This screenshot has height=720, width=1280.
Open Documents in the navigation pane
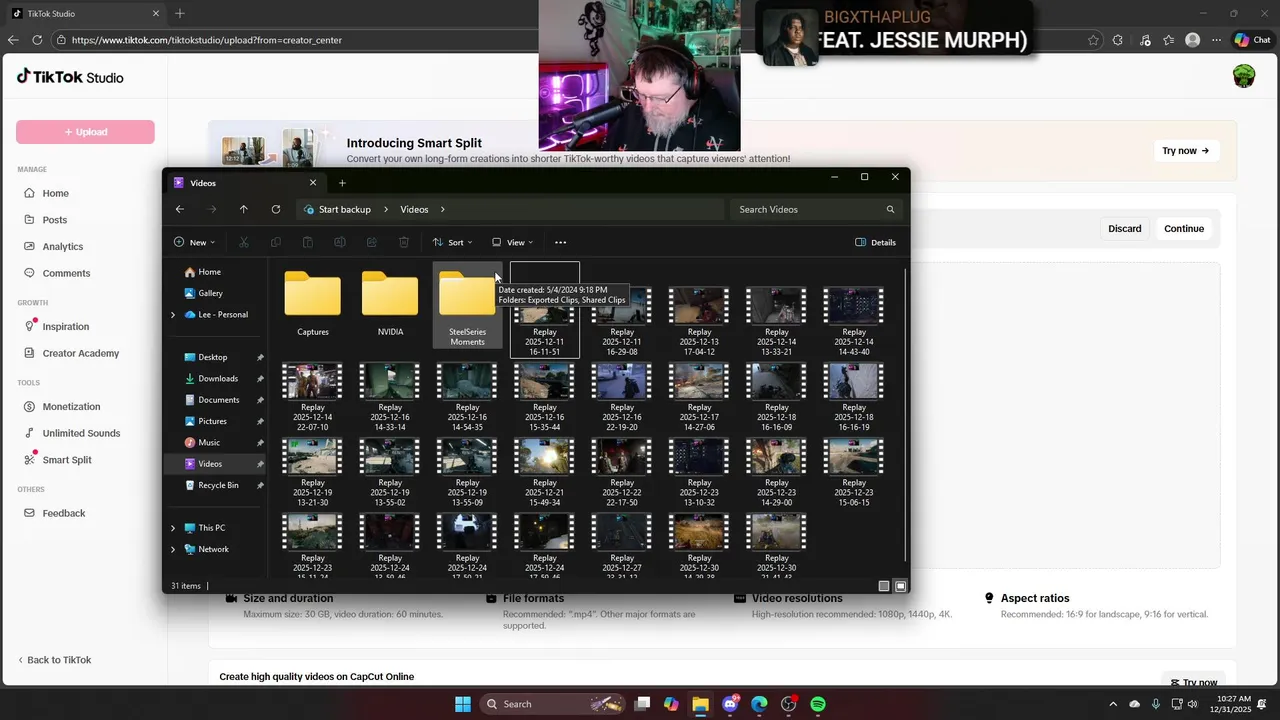coord(218,400)
